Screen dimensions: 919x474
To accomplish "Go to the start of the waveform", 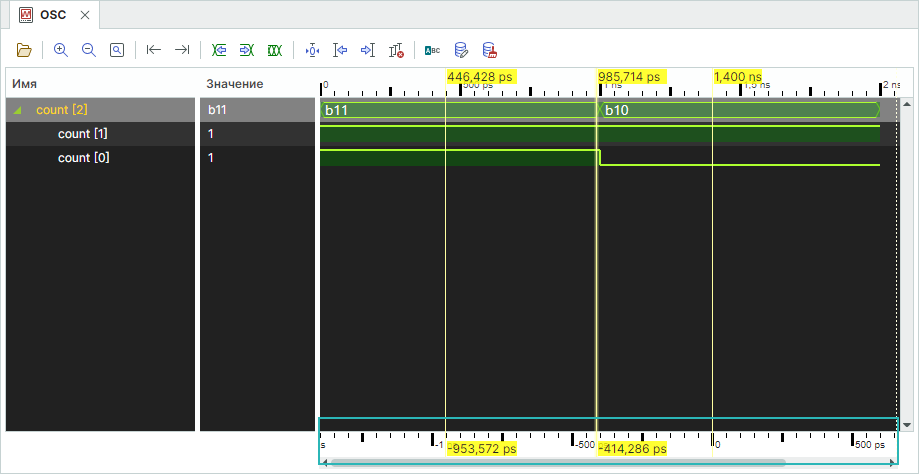I will (x=153, y=50).
